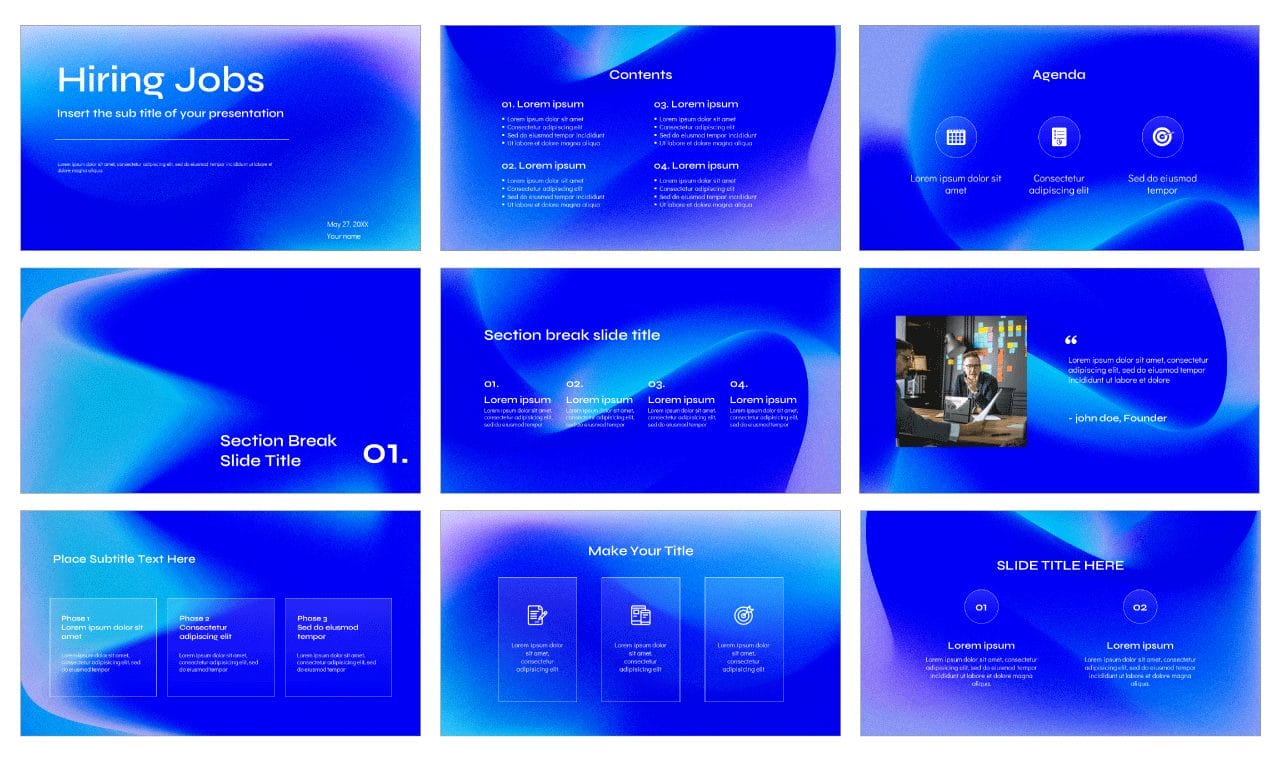
Task: Click the quotation mark icon above the quote
Action: pyautogui.click(x=1072, y=341)
